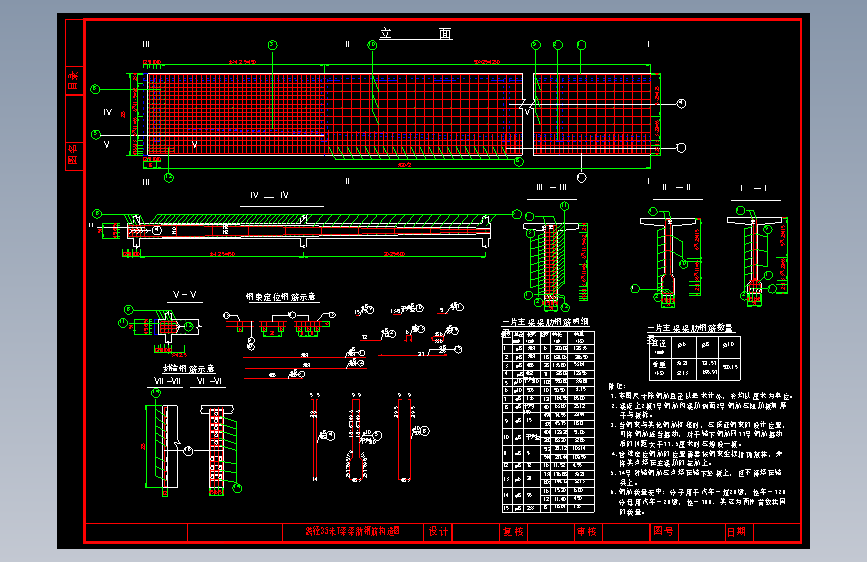The height and width of the screenshot is (562, 867).
Task: Click the 直径 header in quantity table
Action: (x=659, y=345)
